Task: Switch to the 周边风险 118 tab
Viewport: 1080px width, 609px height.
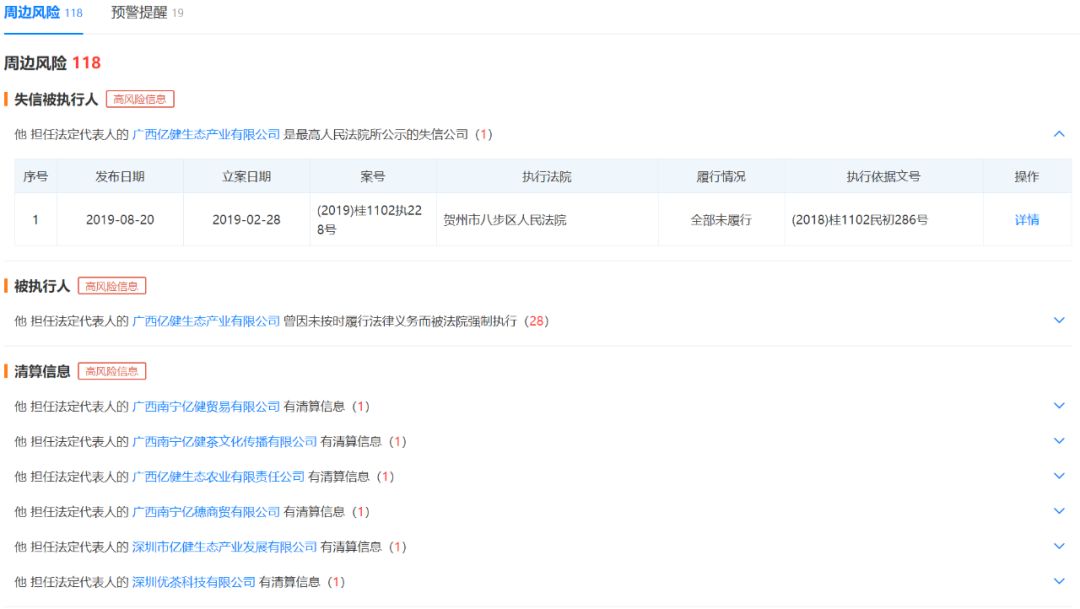Action: [43, 13]
